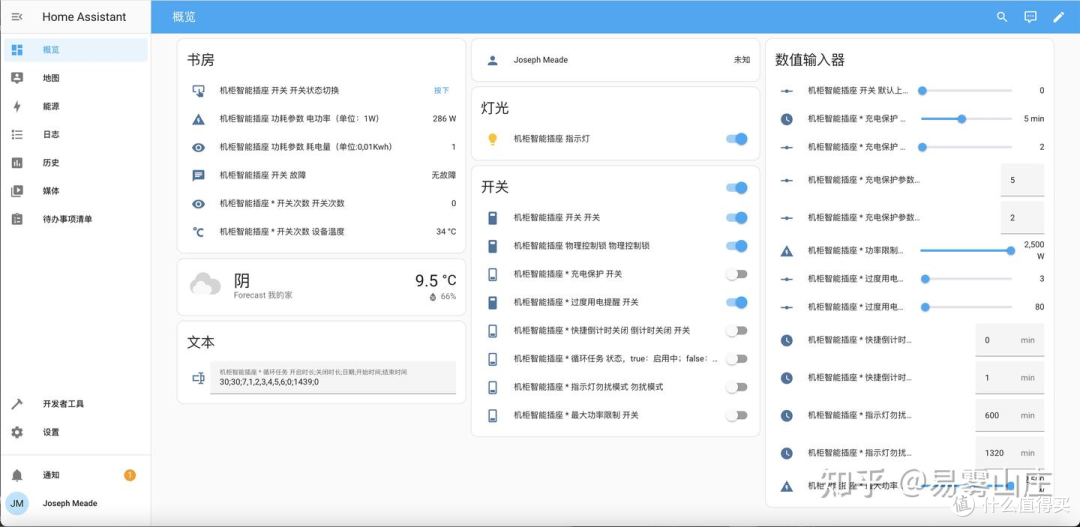Toggle the 过度用电提醒 开关 switch
This screenshot has height=527, width=1080.
coord(736,302)
